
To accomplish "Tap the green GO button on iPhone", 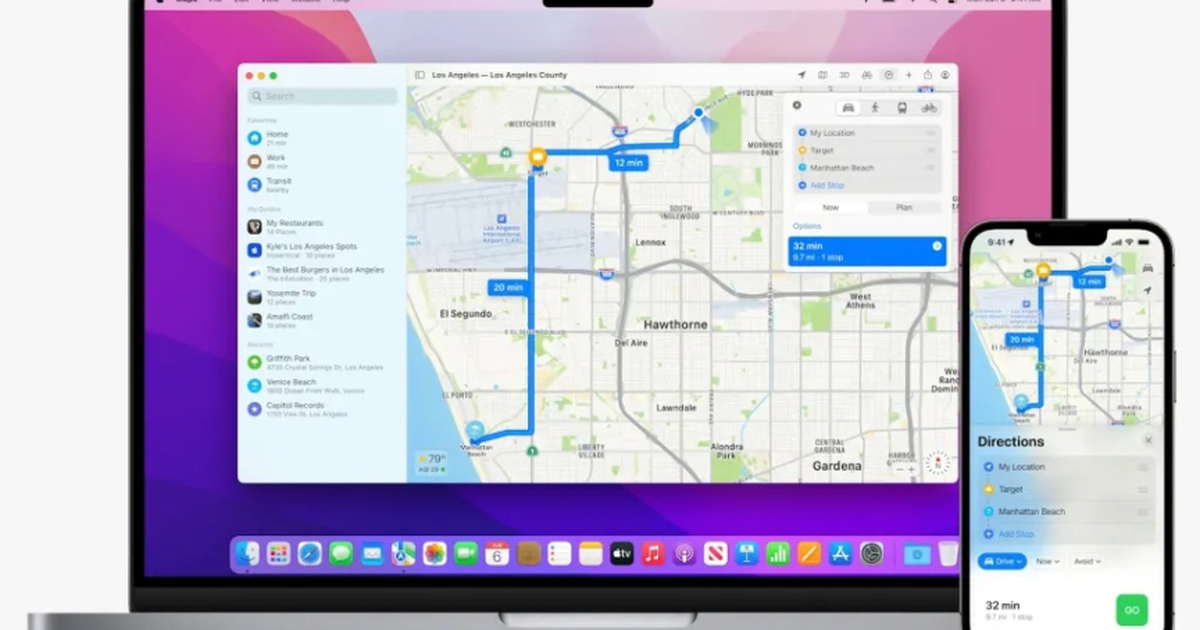I will [1132, 609].
